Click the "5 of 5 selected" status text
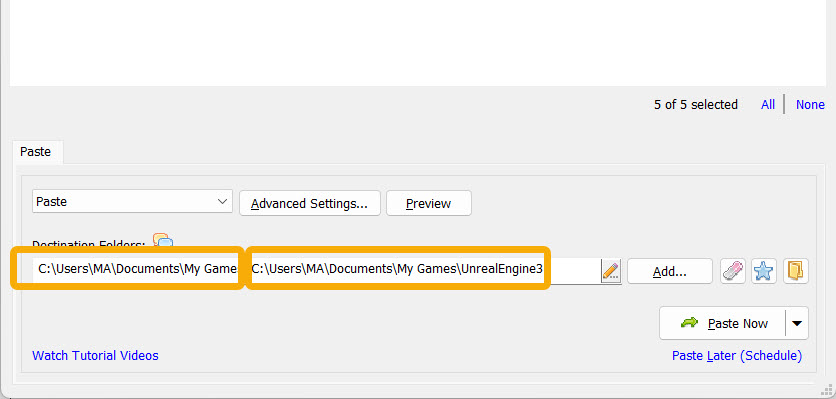 click(696, 105)
